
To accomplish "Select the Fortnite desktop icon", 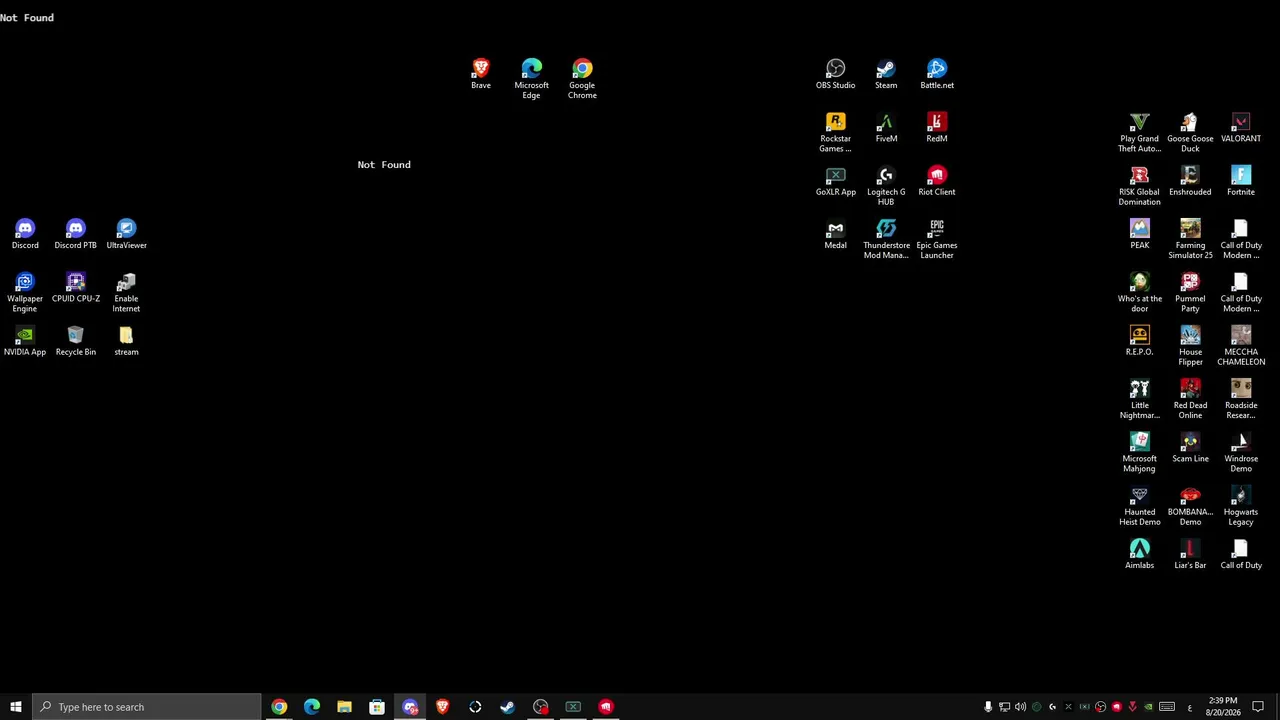I will coord(1241,181).
